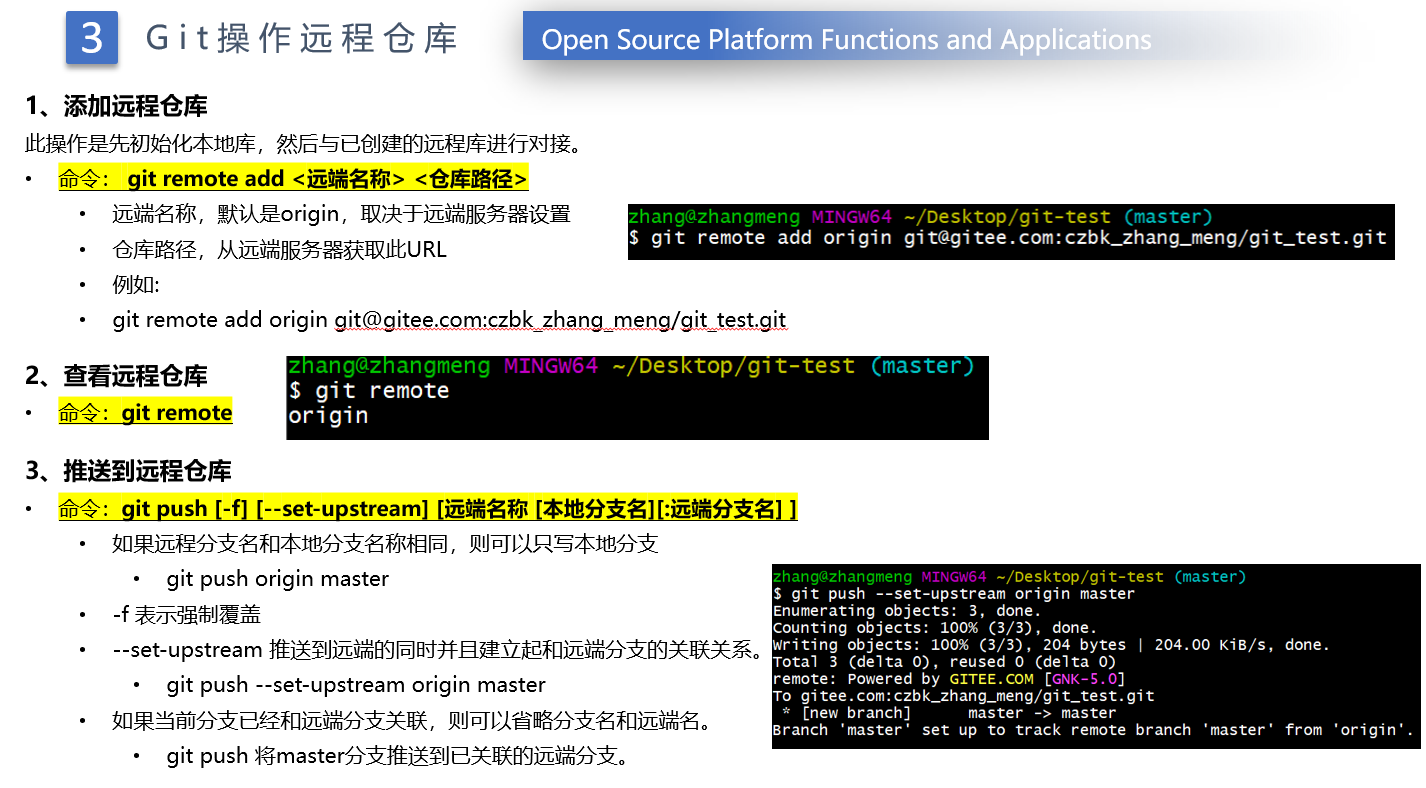Click the blue number 3 badge
Viewport: 1426px width, 788px height.
pos(92,38)
